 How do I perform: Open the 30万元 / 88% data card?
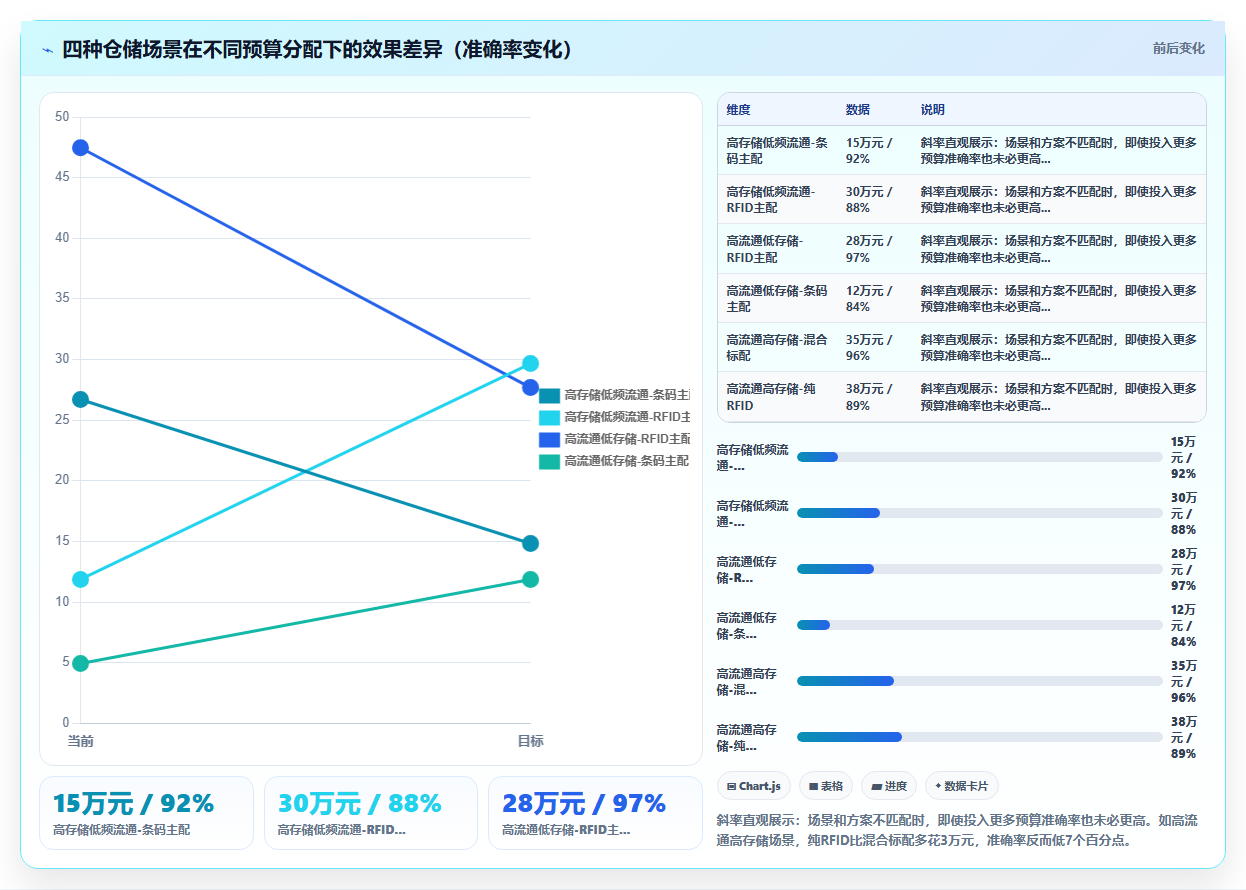(371, 813)
